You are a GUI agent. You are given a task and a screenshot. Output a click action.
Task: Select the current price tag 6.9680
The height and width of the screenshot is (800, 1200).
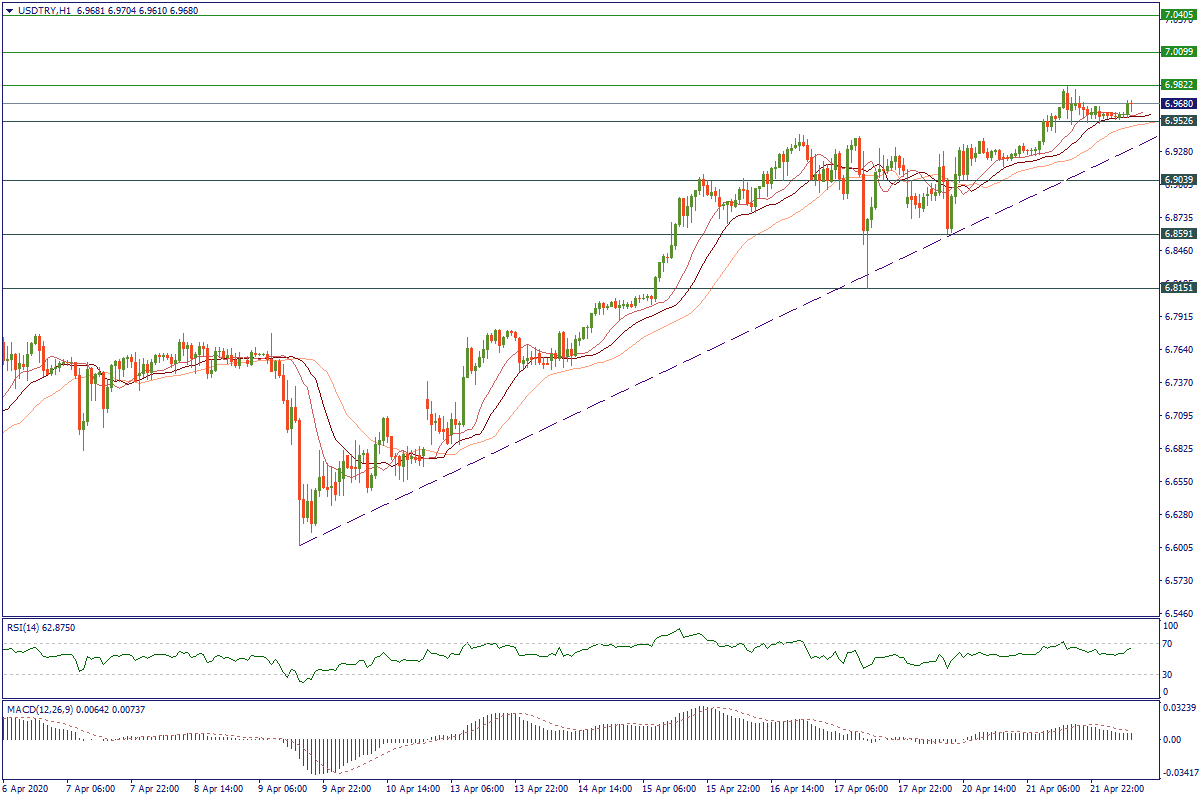[x=1177, y=103]
